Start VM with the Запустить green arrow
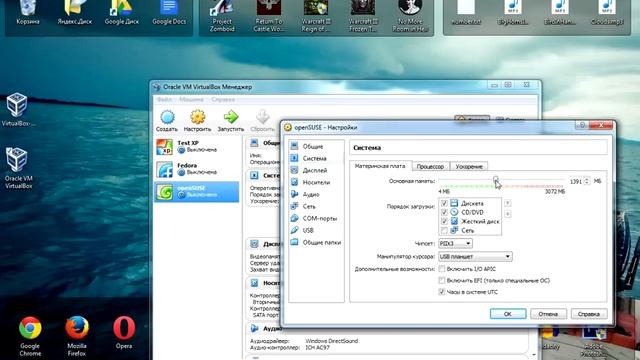The width and height of the screenshot is (640, 360). point(231,121)
